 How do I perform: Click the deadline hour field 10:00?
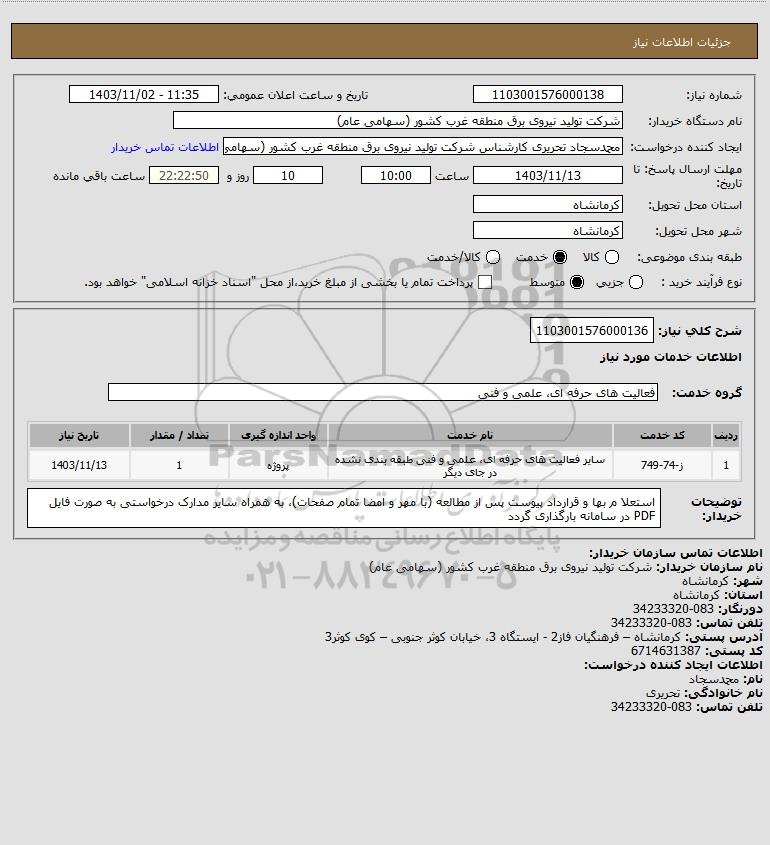click(396, 175)
